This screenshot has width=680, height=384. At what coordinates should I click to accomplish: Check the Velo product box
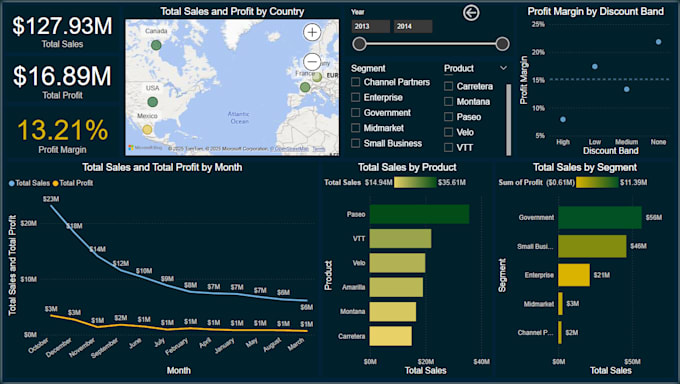[x=448, y=132]
